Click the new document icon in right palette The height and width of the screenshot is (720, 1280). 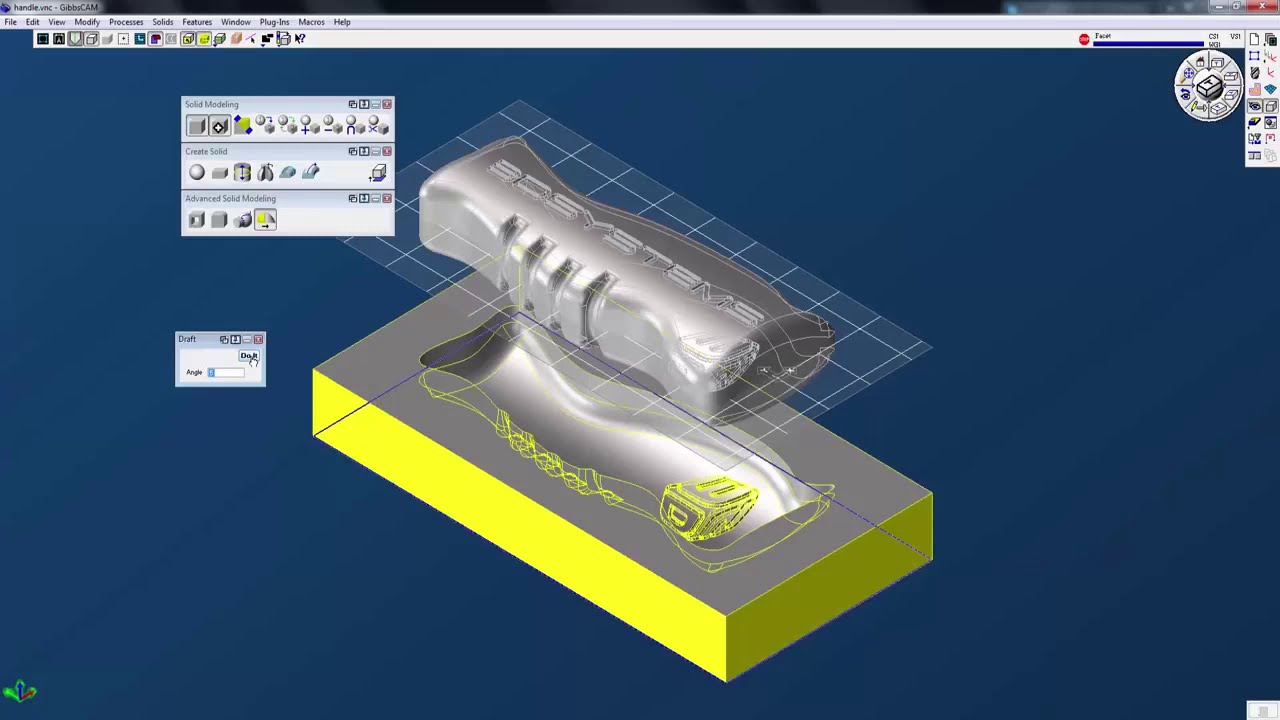[x=1254, y=39]
